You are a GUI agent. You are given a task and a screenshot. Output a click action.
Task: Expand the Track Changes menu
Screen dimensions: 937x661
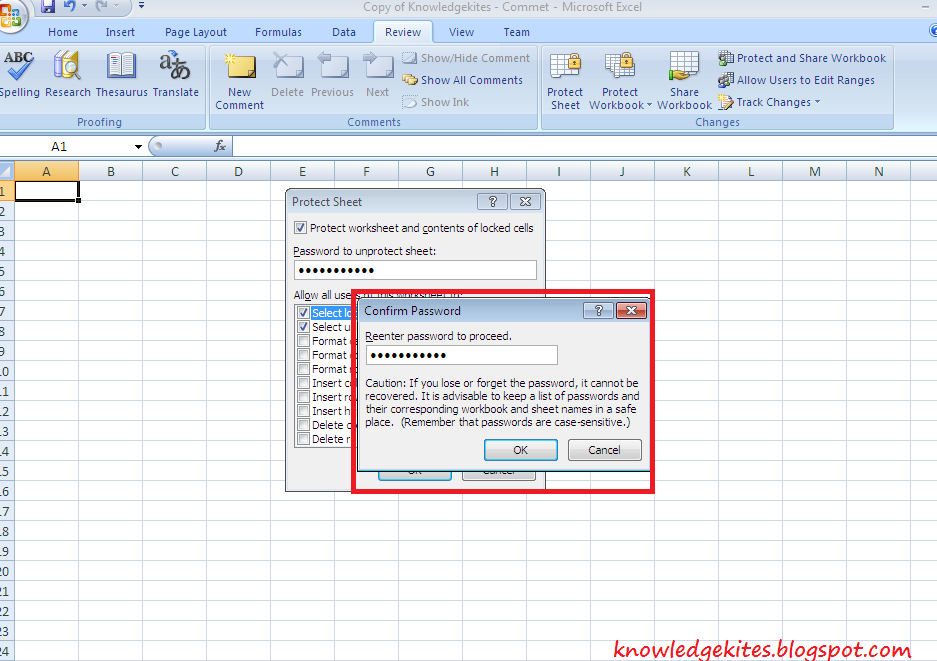[770, 101]
